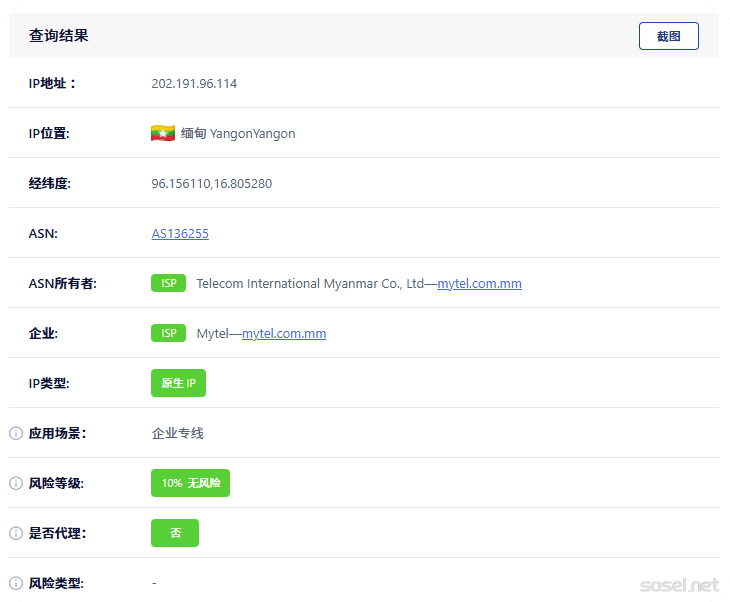The height and width of the screenshot is (602, 730).
Task: Click the 企业专线 usage scenario value
Action: 177,434
